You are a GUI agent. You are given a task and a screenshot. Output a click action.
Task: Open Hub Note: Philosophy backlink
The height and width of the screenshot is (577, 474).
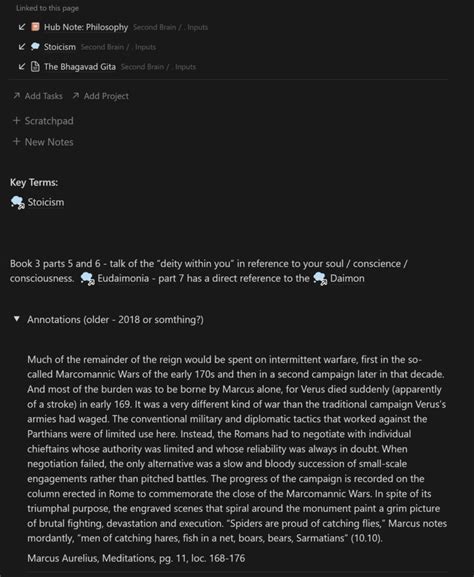point(86,27)
